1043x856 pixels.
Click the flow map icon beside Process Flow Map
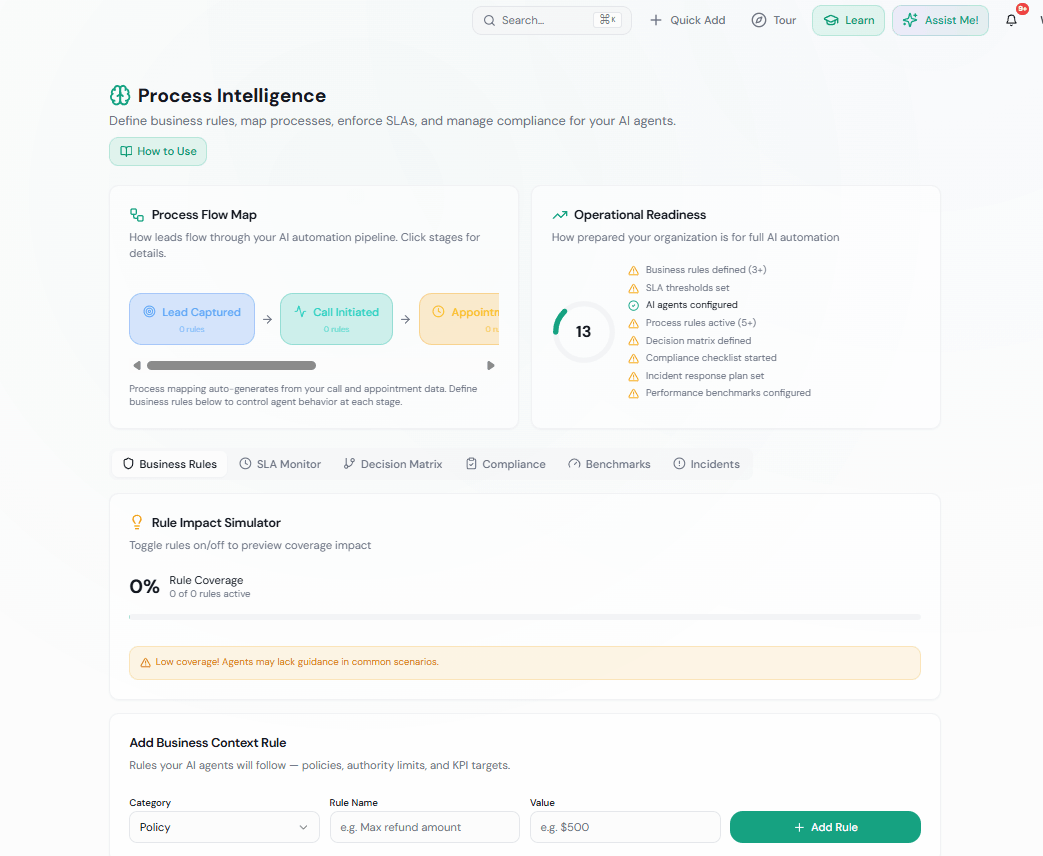click(x=136, y=214)
